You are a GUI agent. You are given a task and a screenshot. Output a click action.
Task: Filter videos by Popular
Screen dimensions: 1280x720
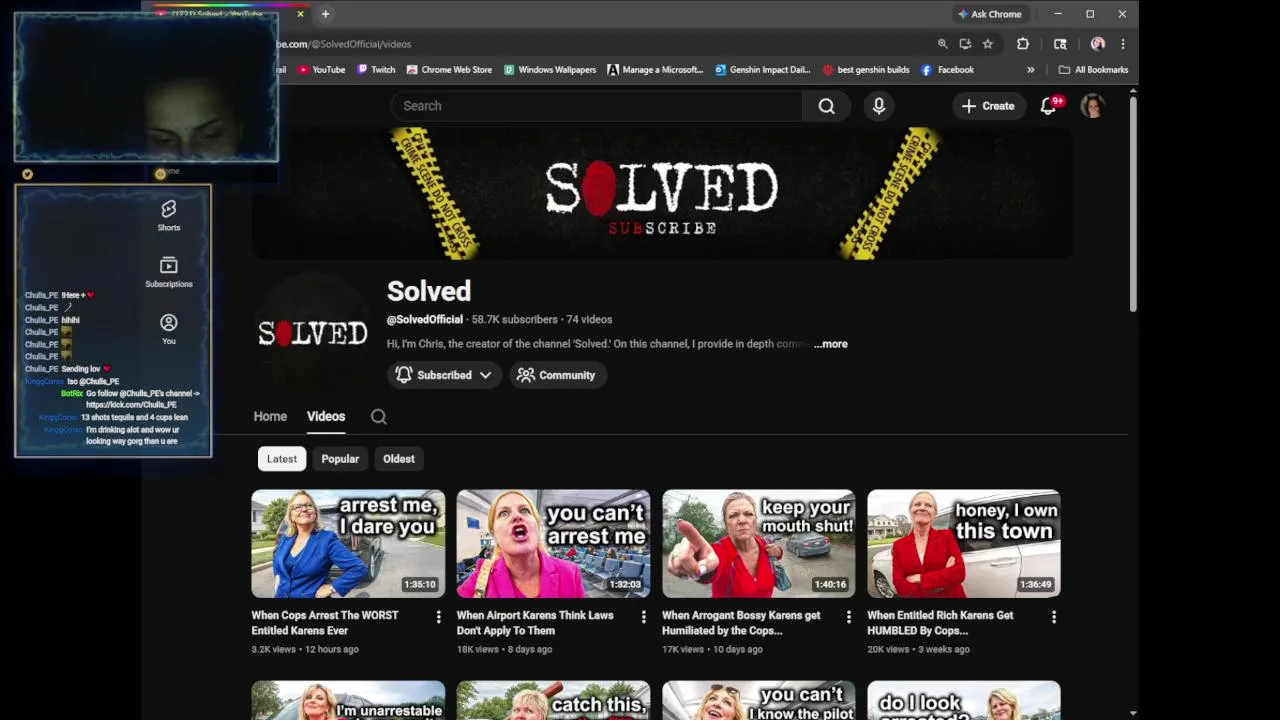(x=340, y=459)
